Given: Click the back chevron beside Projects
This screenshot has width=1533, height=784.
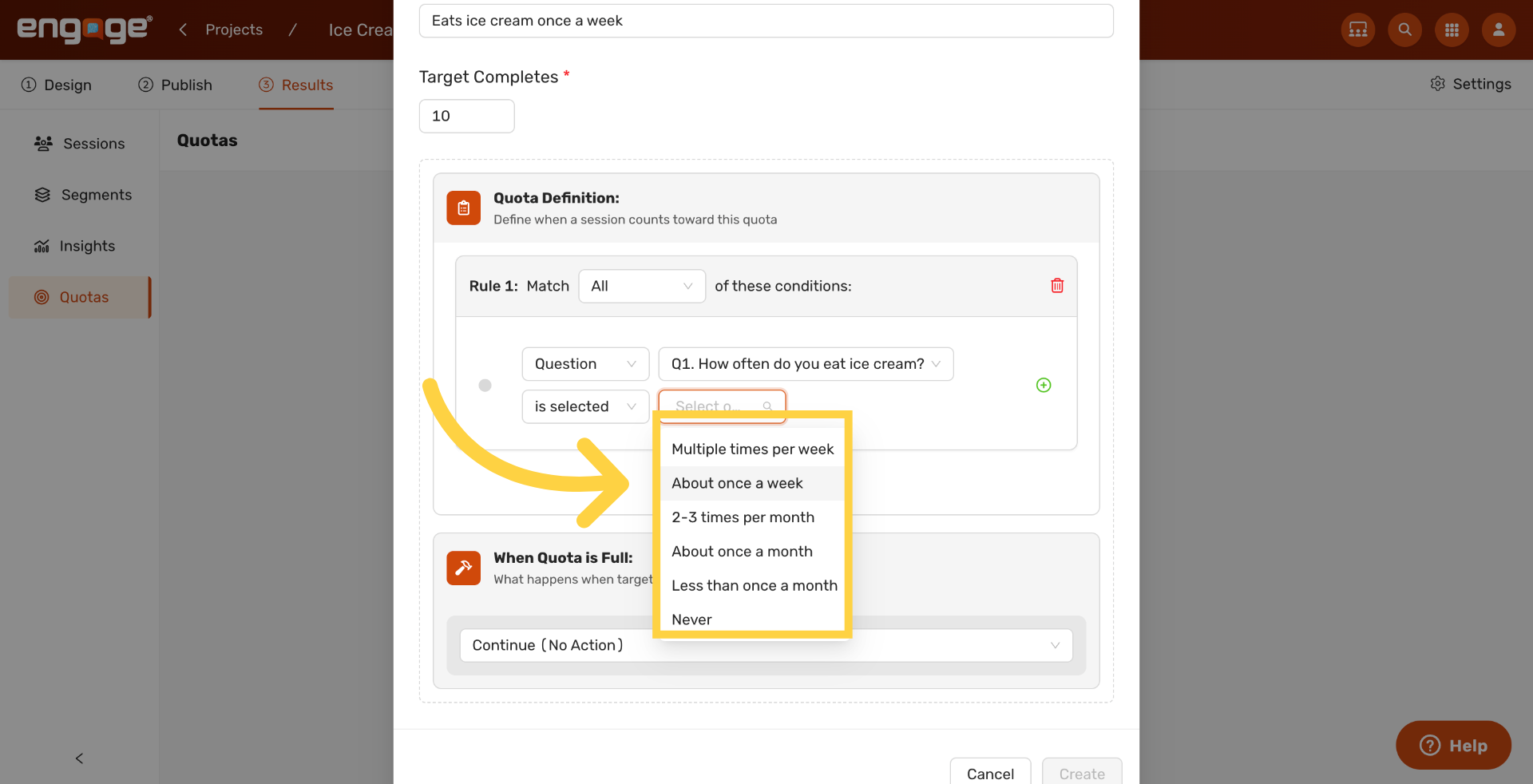Looking at the screenshot, I should (x=183, y=30).
